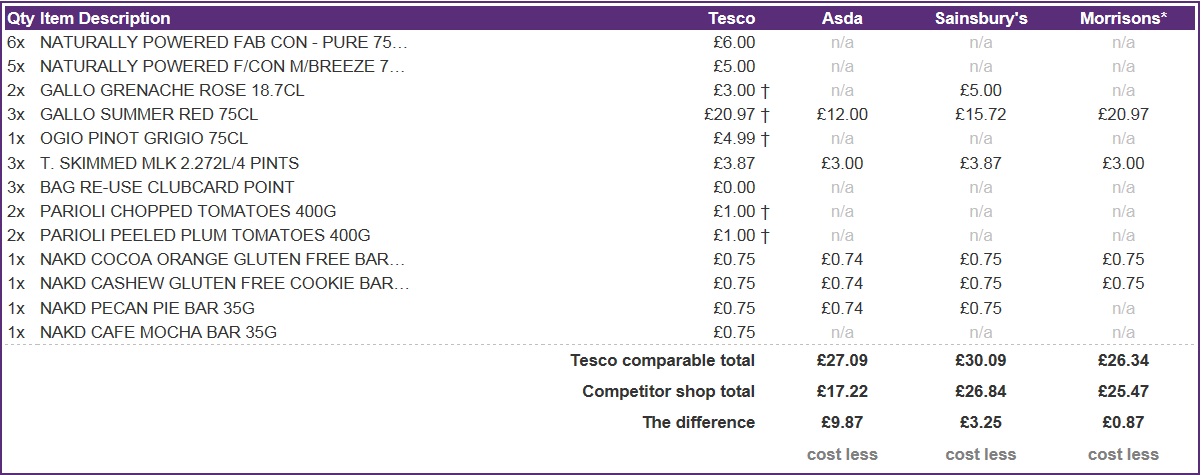1203x475 pixels.
Task: Click the T. SKIMMED MLK 4 PINTS item
Action: pos(169,163)
